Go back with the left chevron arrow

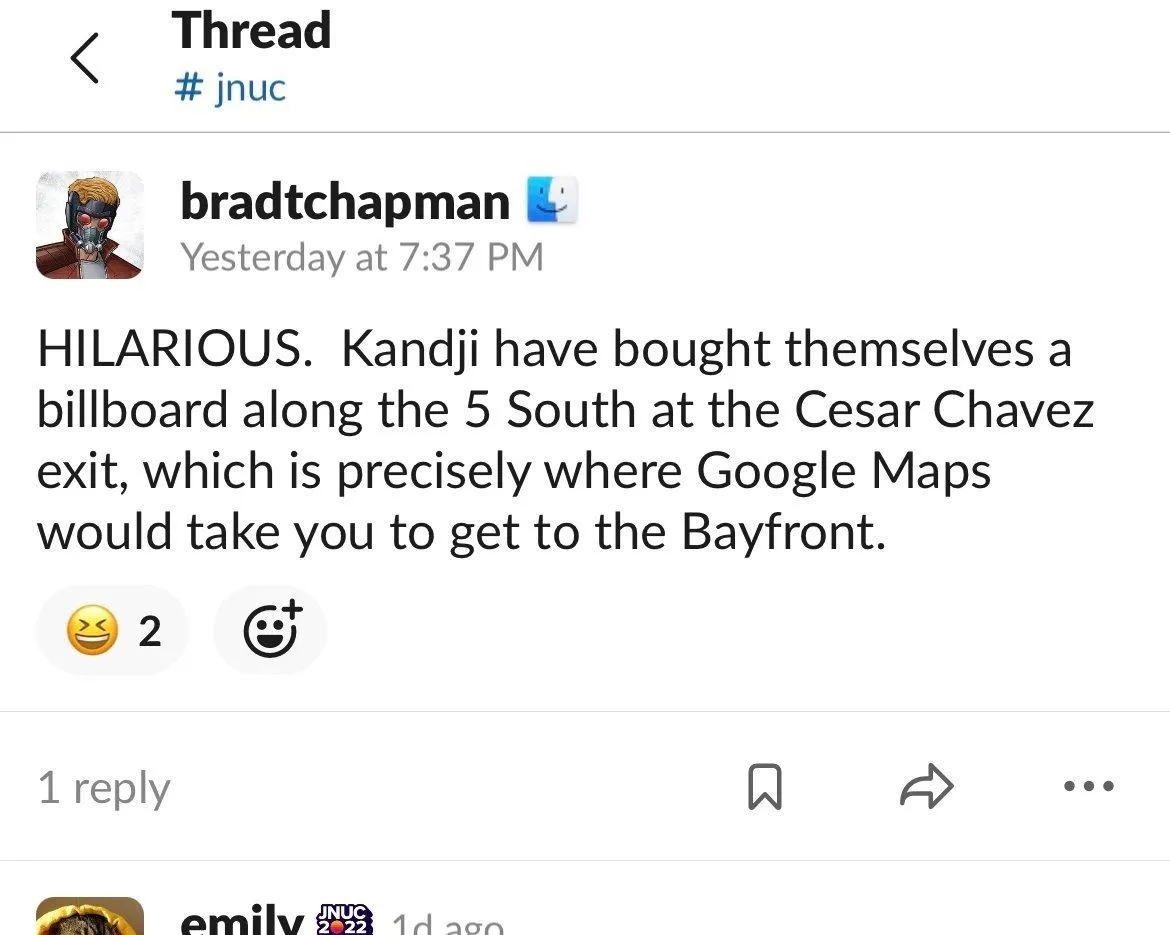click(85, 57)
